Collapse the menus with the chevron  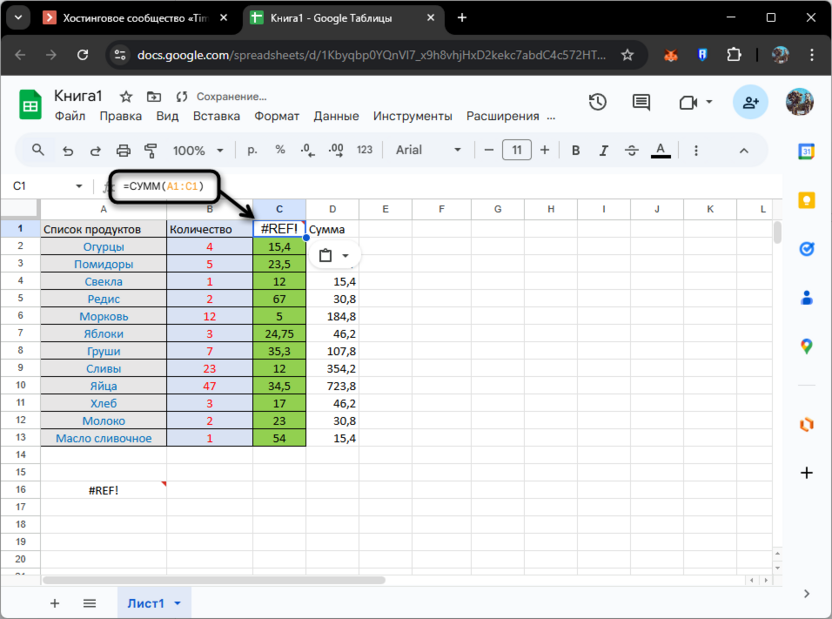click(x=744, y=151)
